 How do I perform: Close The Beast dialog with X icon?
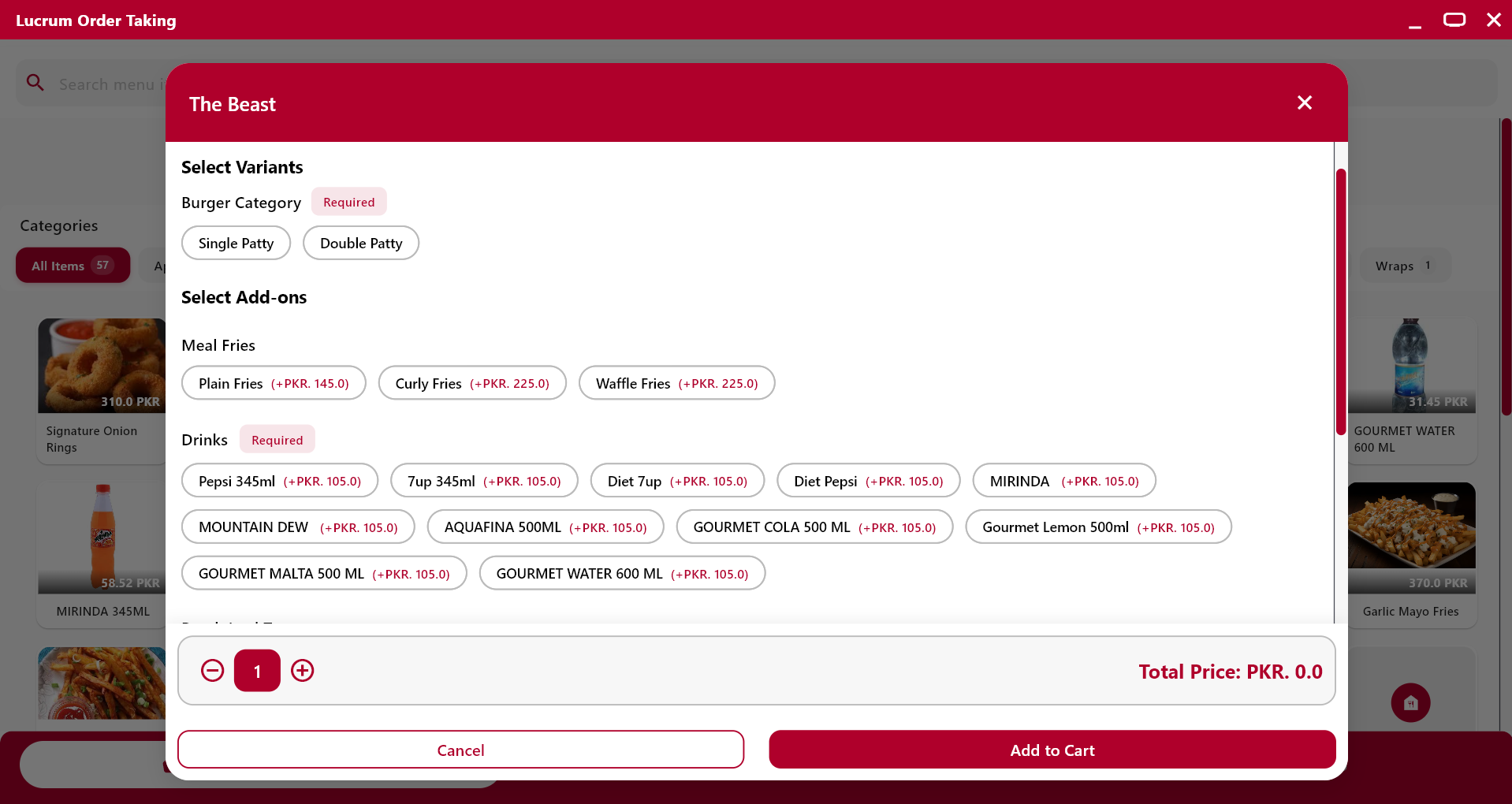click(1304, 102)
